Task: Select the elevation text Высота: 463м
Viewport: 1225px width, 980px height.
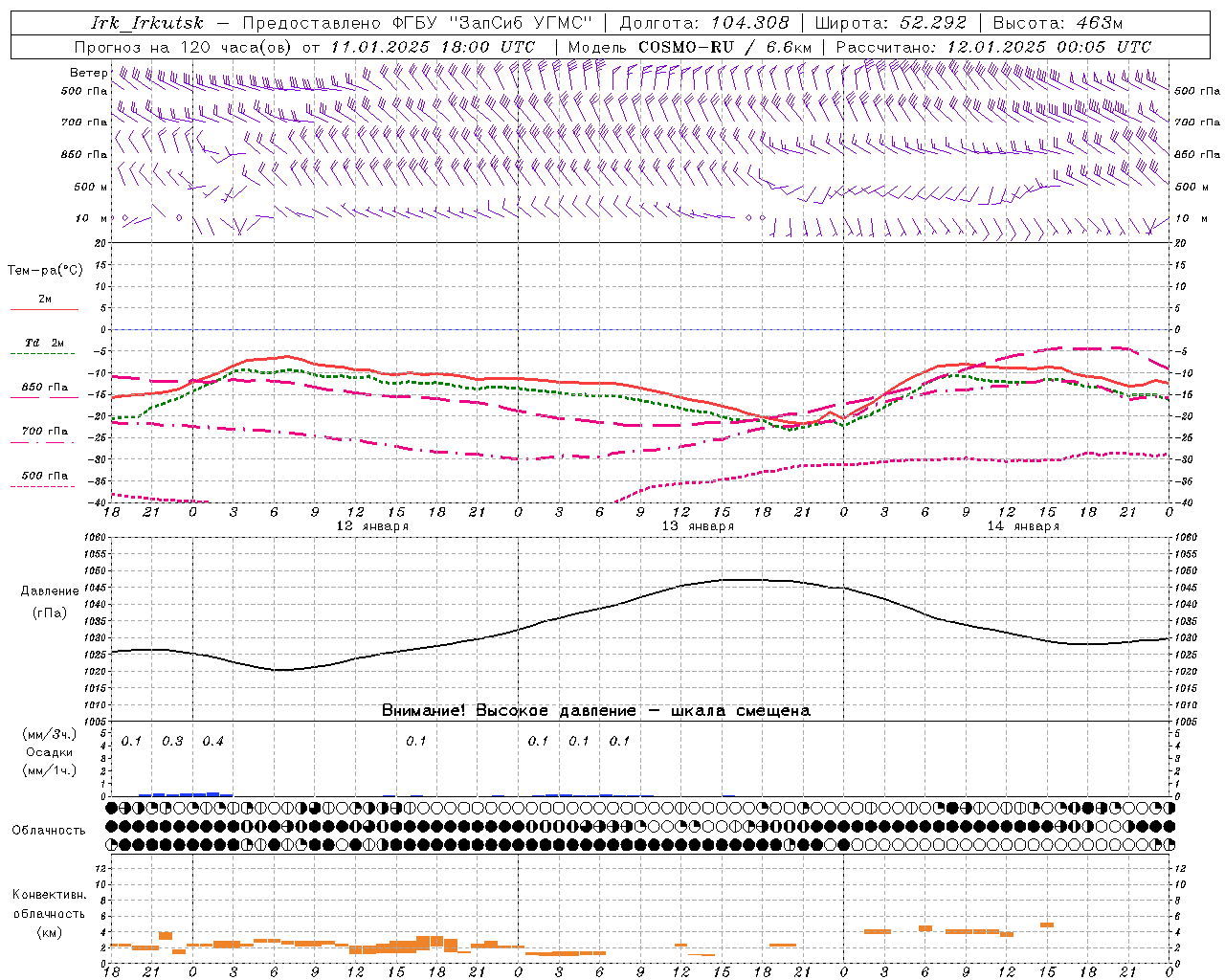Action: point(1058,23)
